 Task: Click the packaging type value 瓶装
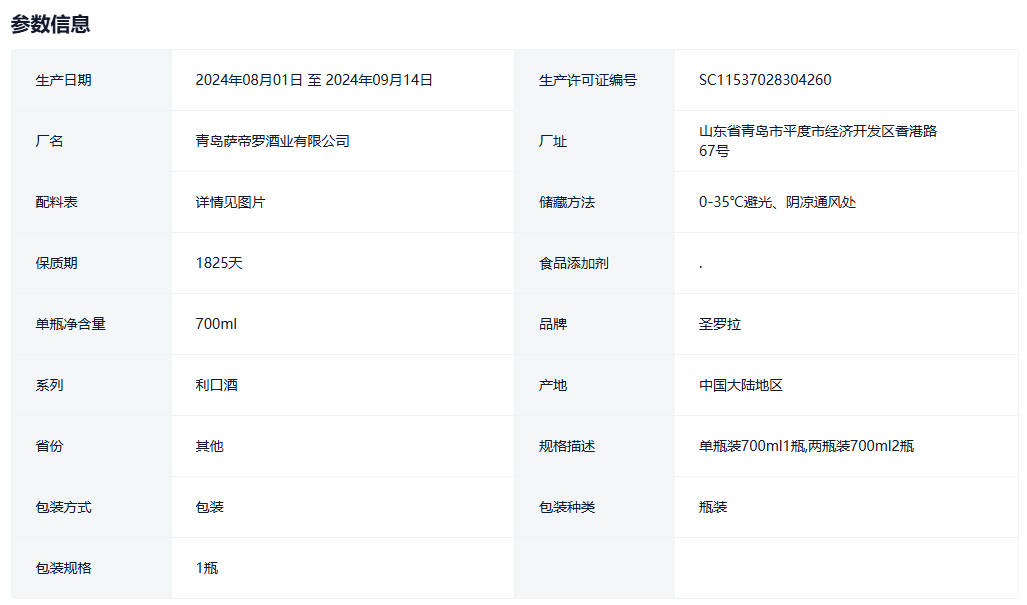click(713, 507)
